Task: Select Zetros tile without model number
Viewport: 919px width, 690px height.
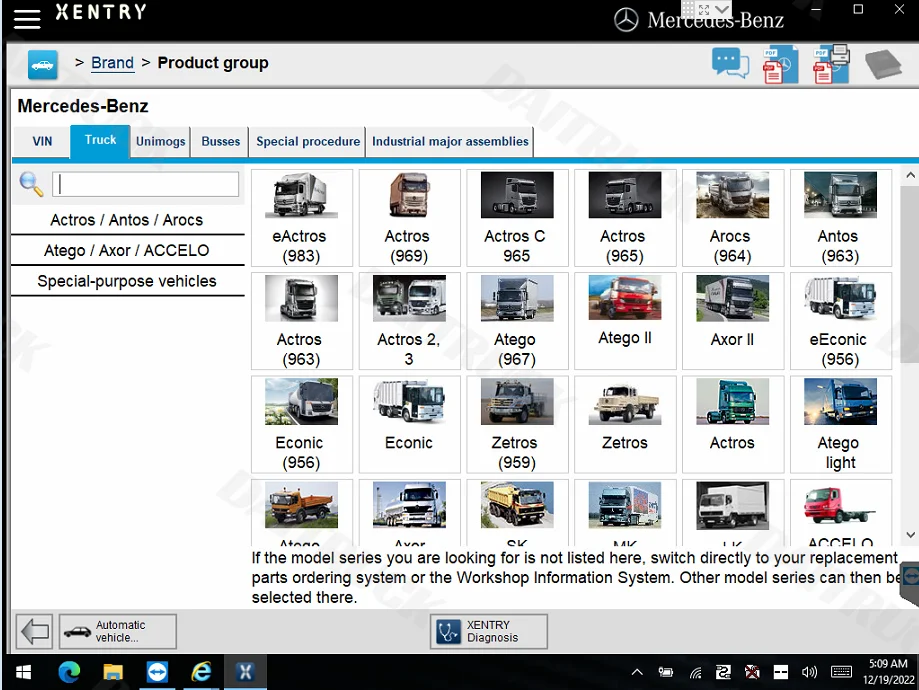Action: pyautogui.click(x=625, y=424)
